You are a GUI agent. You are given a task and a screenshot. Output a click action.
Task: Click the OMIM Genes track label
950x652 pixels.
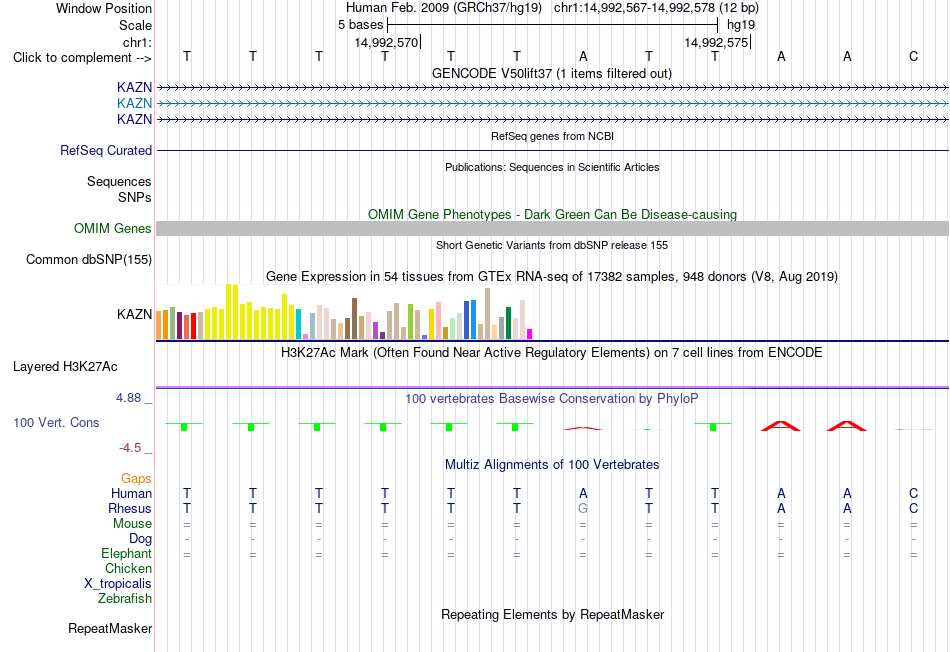pyautogui.click(x=112, y=228)
